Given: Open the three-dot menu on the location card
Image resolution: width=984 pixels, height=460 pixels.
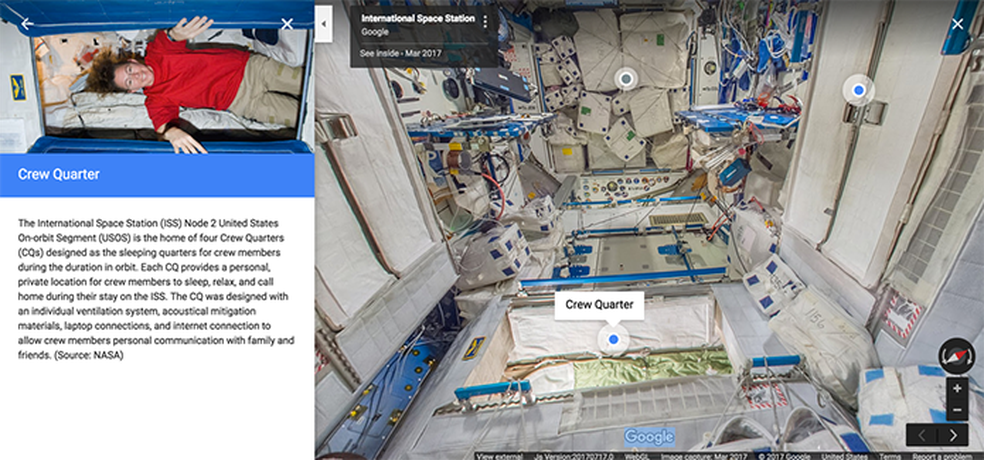Looking at the screenshot, I should [485, 22].
